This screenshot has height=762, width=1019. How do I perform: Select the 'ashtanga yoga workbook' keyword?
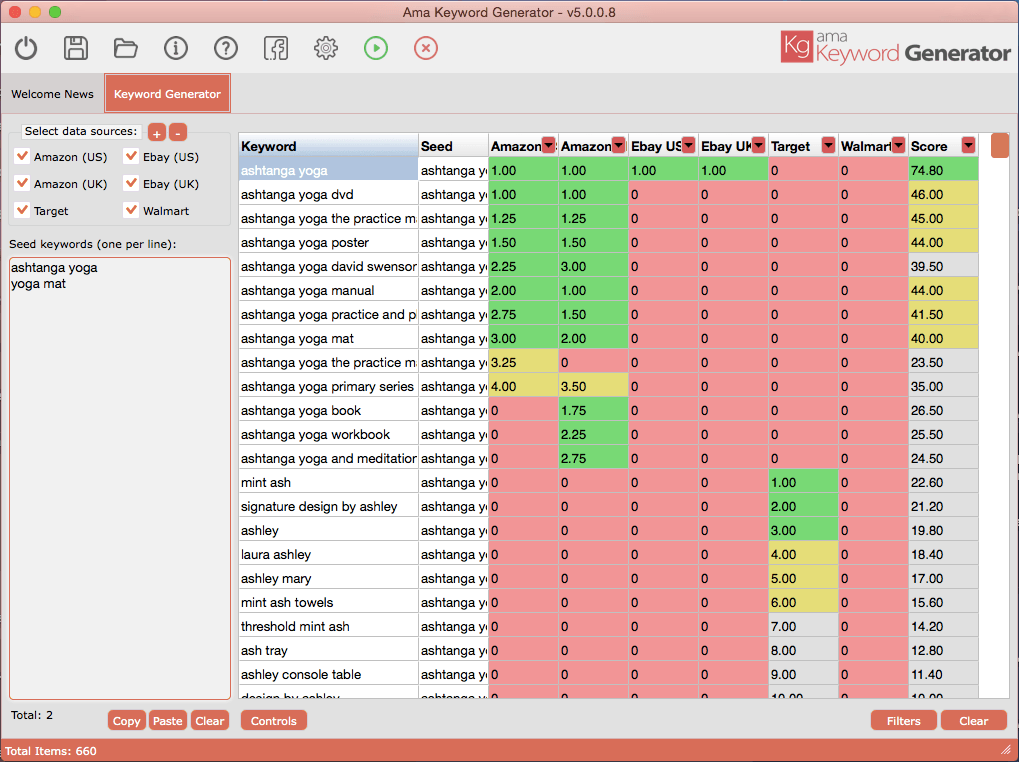[x=328, y=435]
